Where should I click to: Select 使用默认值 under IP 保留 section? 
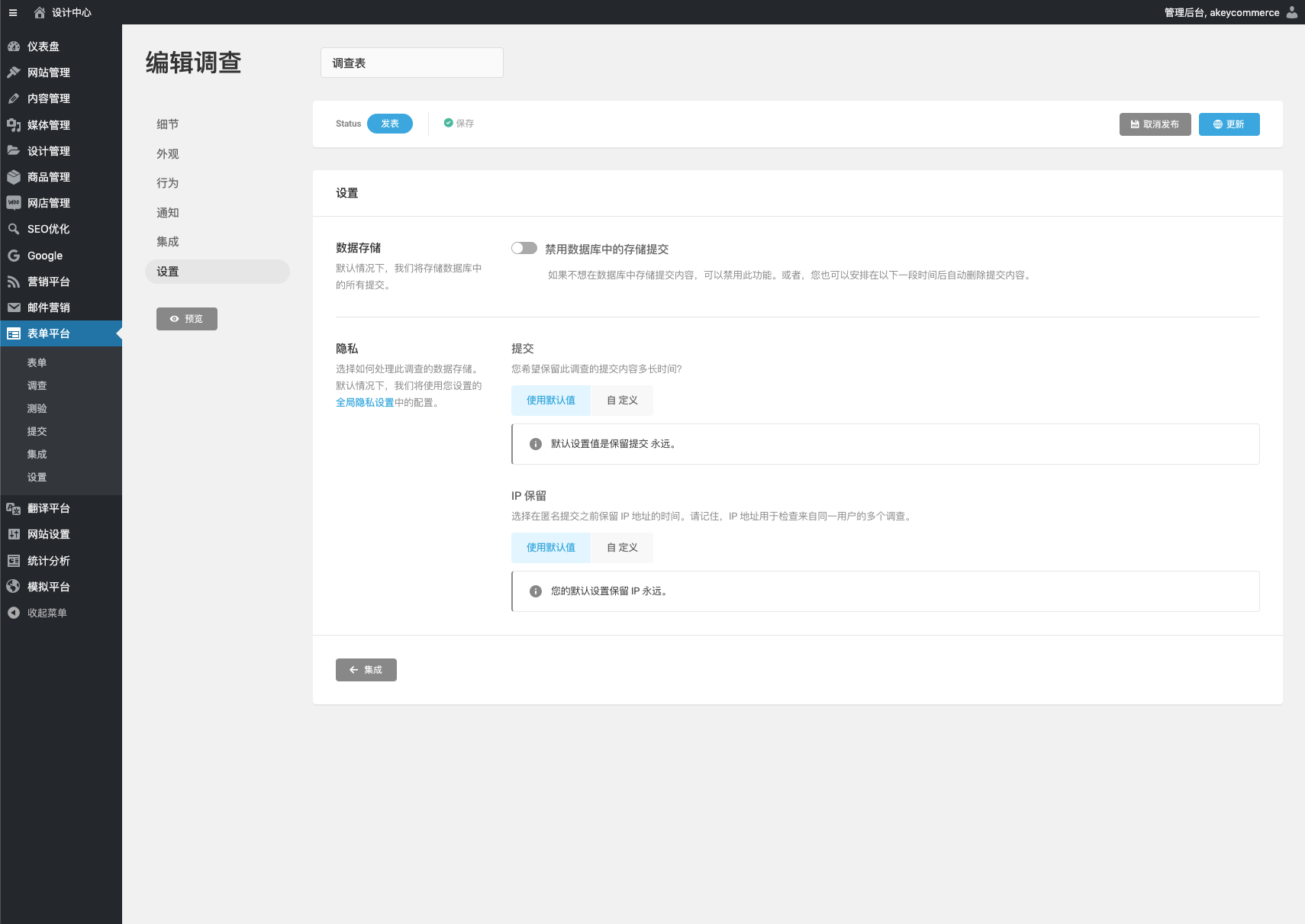[x=551, y=548]
